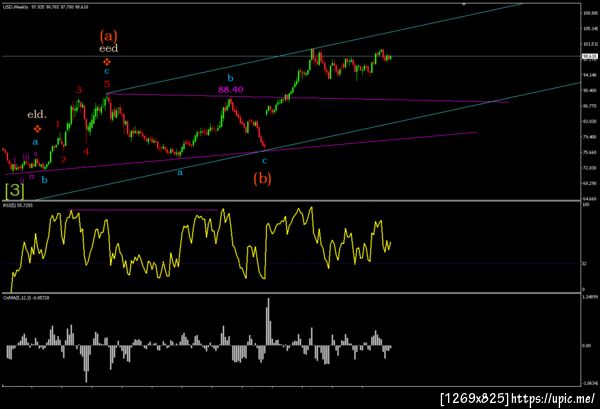Select the blue "c" under the "eed" diamond

(107, 72)
